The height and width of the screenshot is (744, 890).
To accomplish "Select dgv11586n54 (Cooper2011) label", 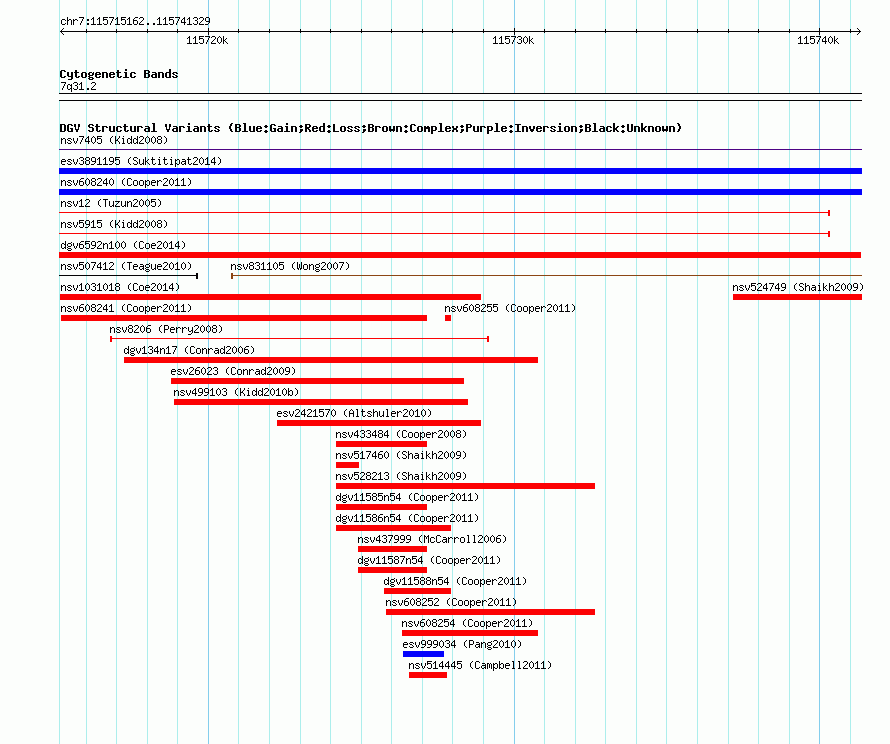I will pyautogui.click(x=407, y=518).
